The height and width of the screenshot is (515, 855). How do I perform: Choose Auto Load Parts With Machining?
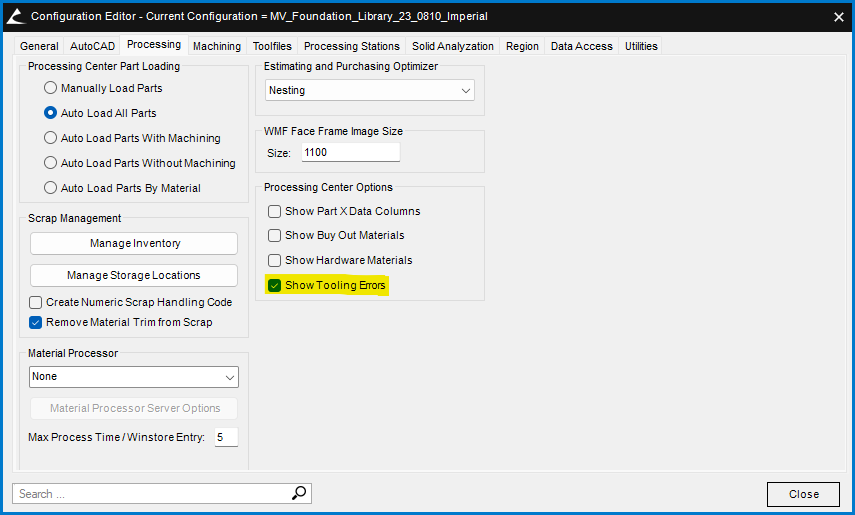tap(51, 138)
